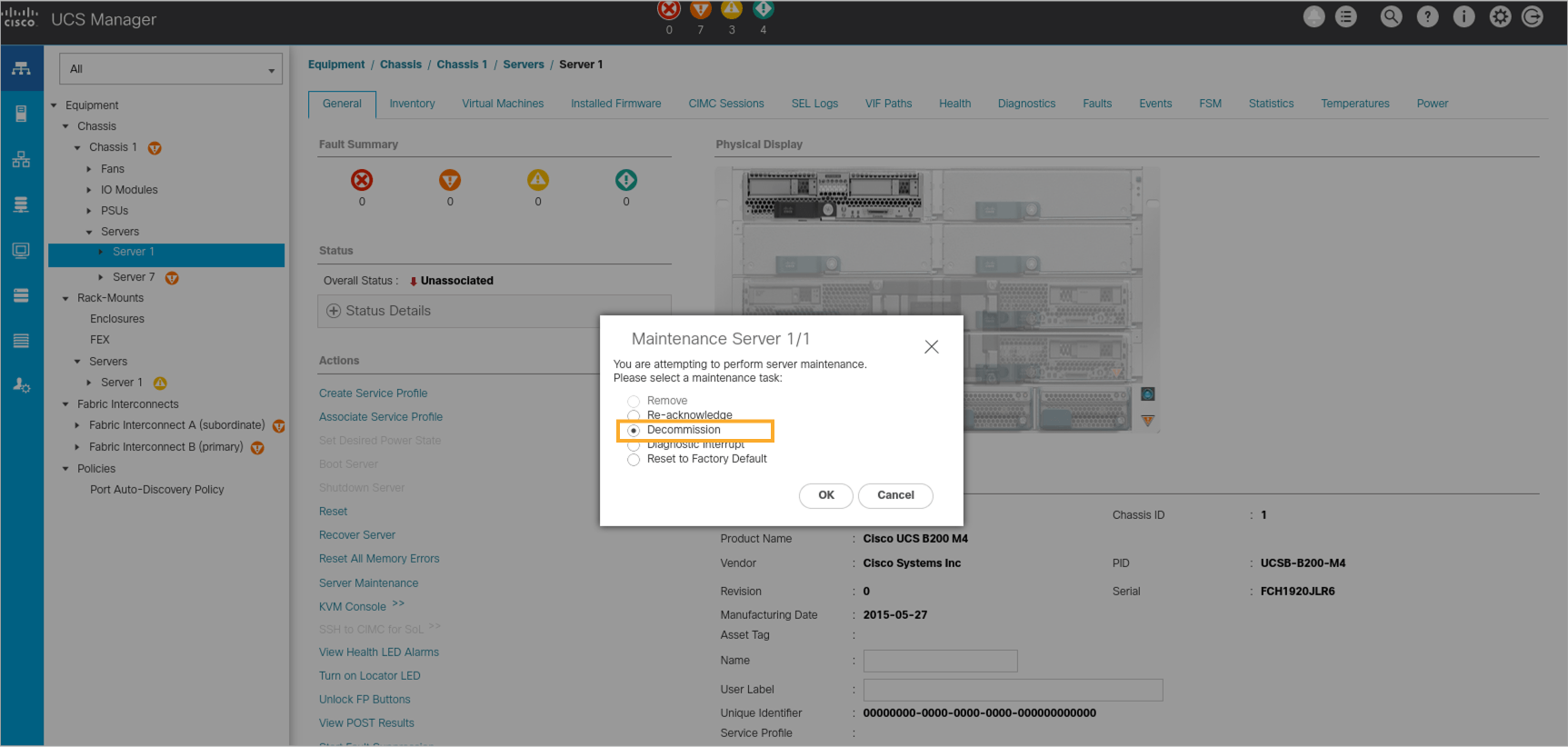Open the Admin sidebar icon
This screenshot has height=747, width=1568.
21,385
